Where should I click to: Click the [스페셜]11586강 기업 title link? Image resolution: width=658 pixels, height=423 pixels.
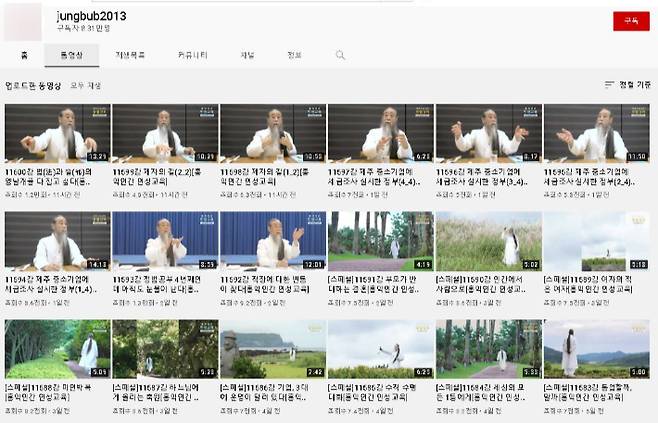point(265,392)
